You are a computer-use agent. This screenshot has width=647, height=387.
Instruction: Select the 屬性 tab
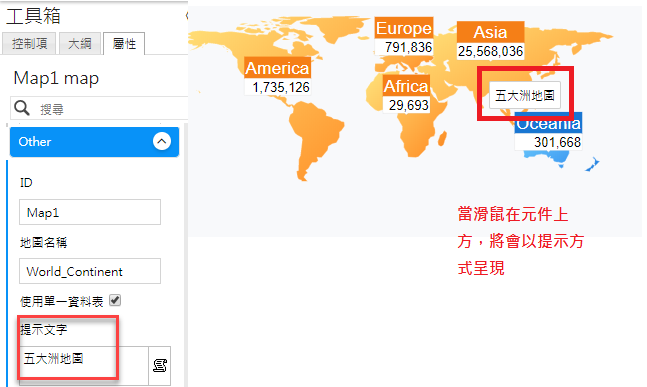[x=124, y=43]
